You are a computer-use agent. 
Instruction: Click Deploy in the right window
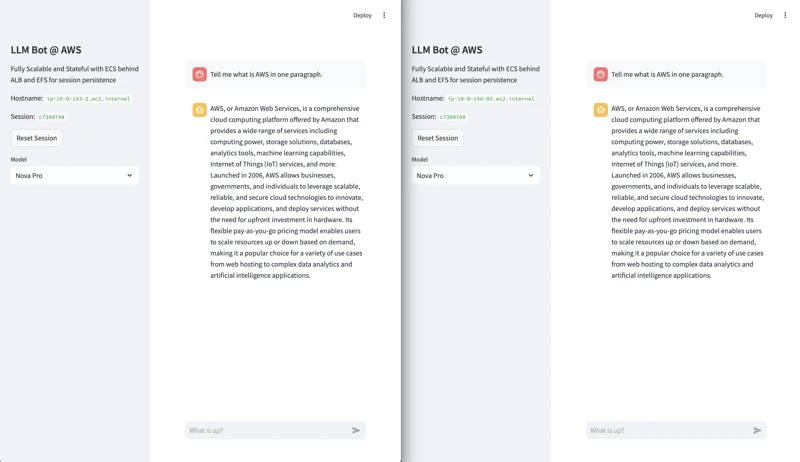(763, 15)
